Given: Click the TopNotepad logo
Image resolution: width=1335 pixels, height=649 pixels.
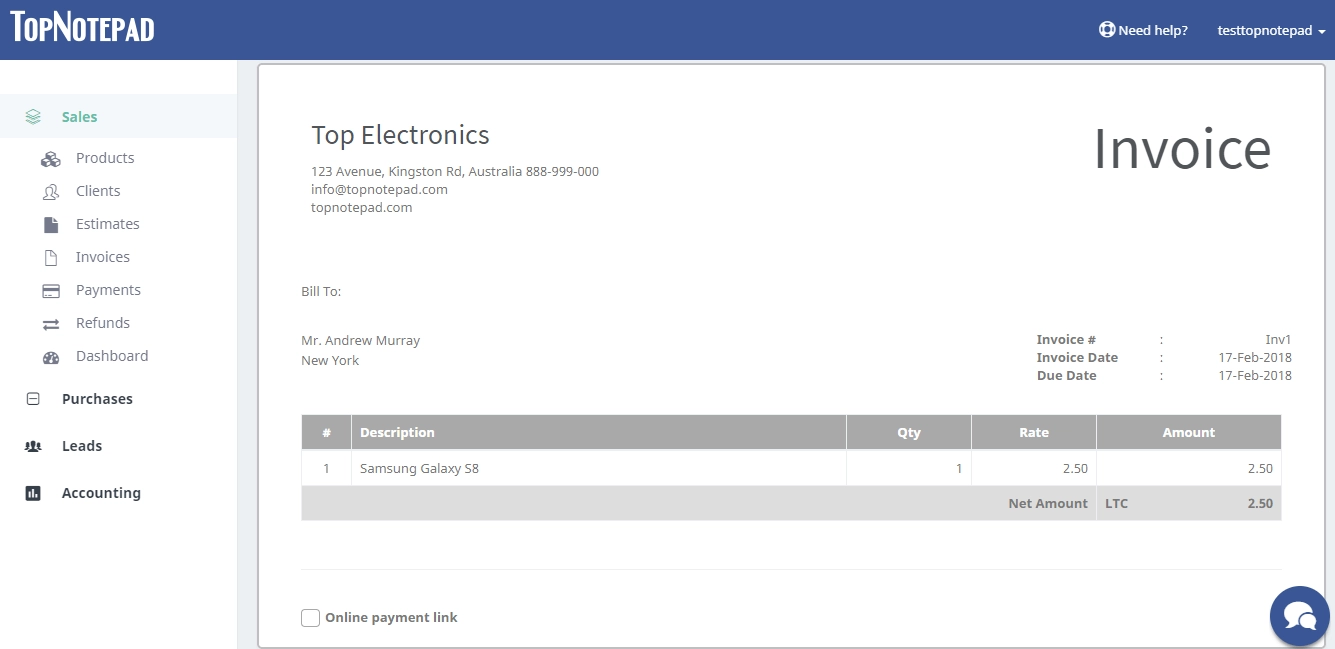Looking at the screenshot, I should 81,28.
